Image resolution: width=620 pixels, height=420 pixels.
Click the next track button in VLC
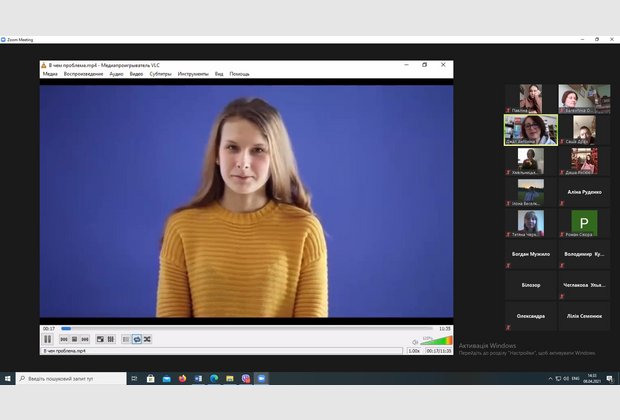point(85,340)
